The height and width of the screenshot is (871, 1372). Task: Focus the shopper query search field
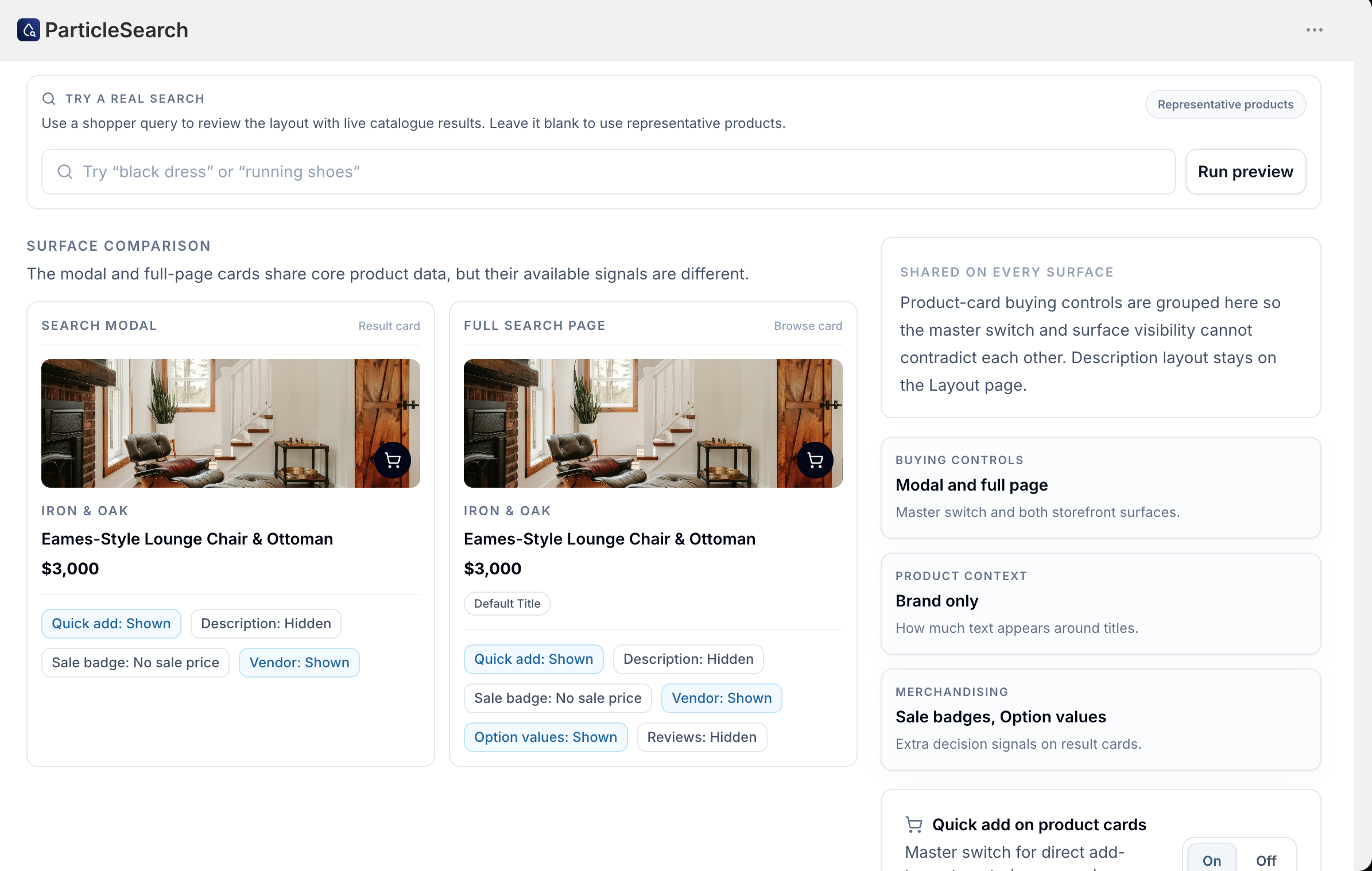point(609,172)
